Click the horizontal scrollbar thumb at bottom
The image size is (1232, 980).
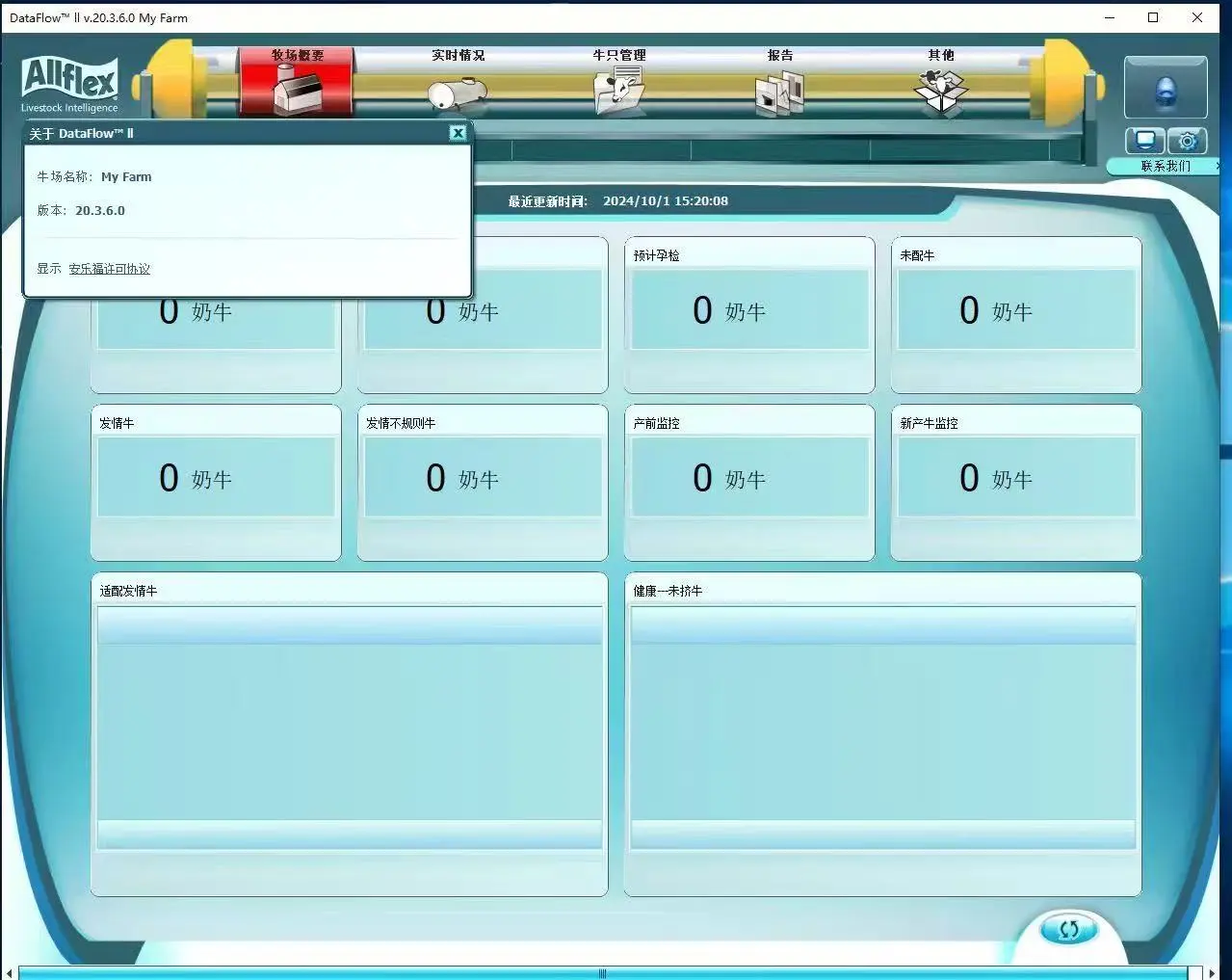(603, 972)
